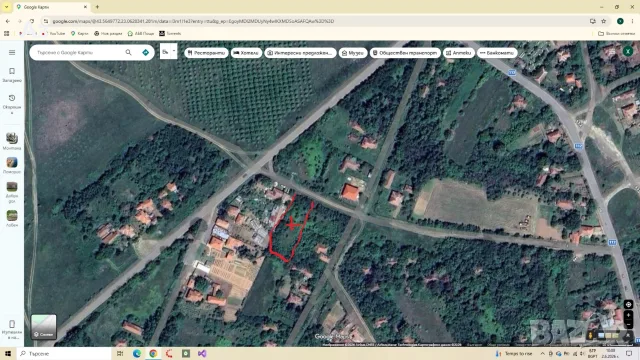The height and width of the screenshot is (360, 640).
Task: Expand the imagery strip arrow at bottom right
Action: pyautogui.click(x=627, y=336)
